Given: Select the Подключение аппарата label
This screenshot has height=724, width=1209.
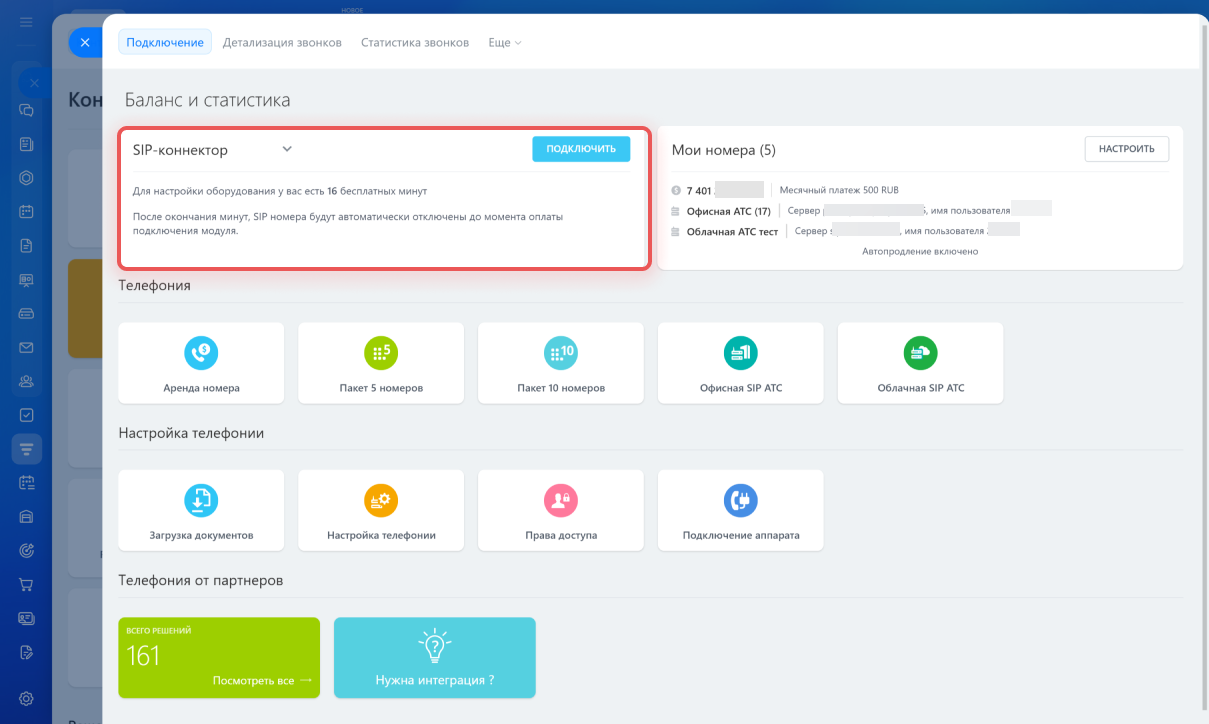Looking at the screenshot, I should pyautogui.click(x=741, y=535).
